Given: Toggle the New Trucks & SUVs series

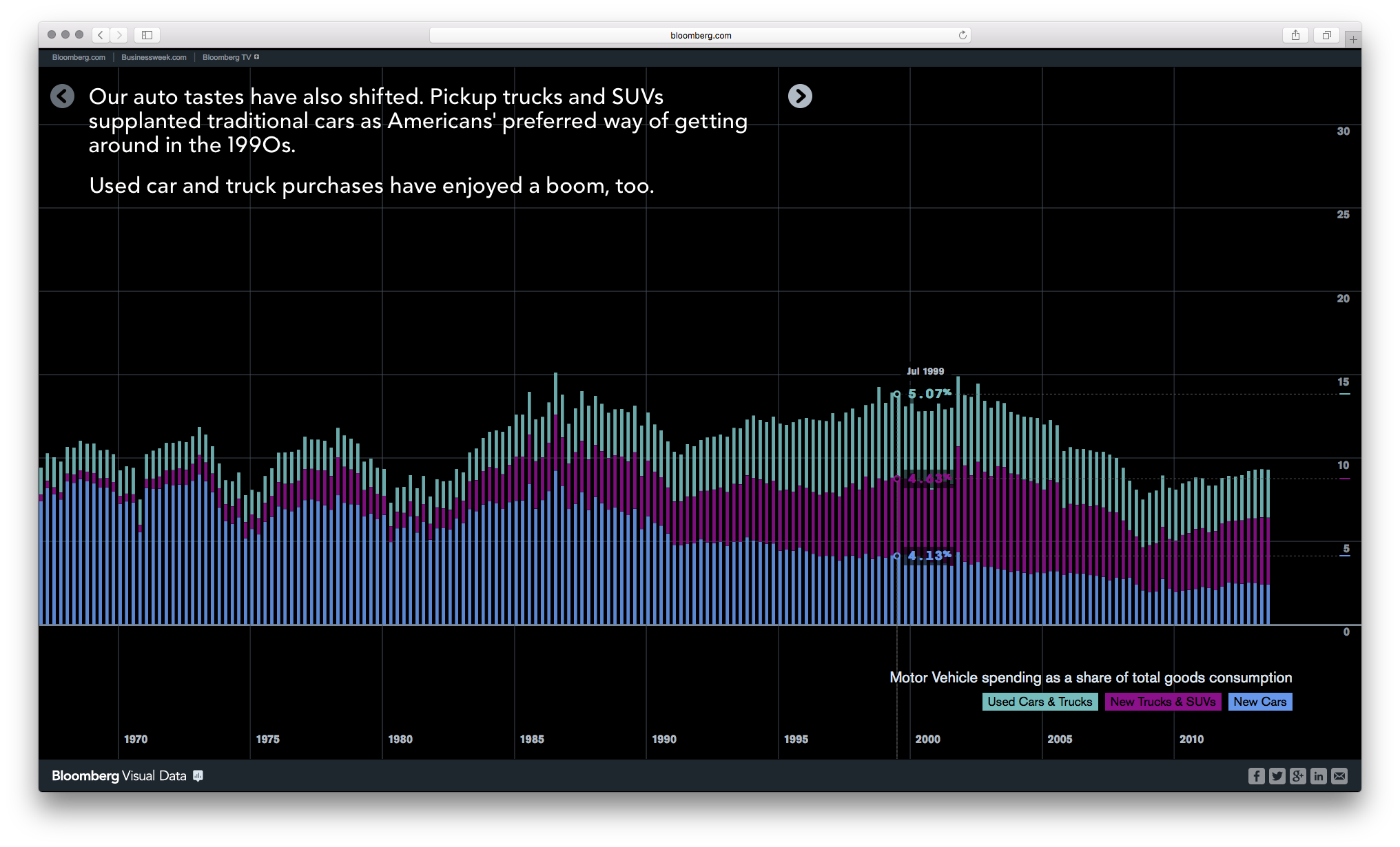Looking at the screenshot, I should pos(1162,702).
